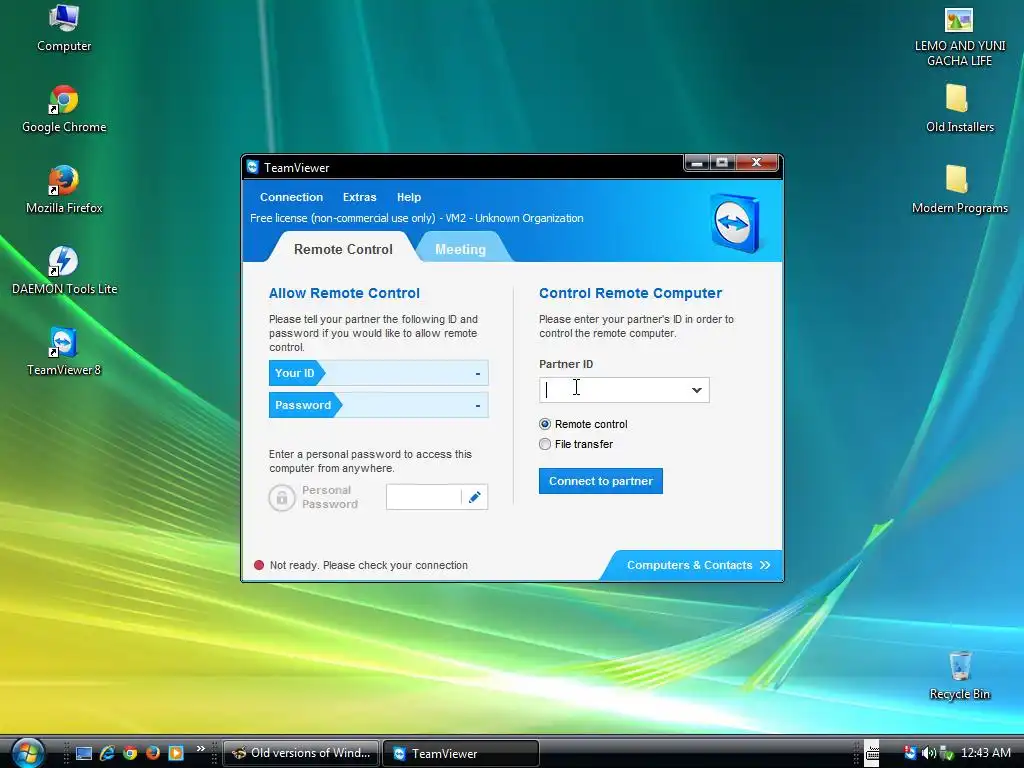The image size is (1024, 768).
Task: Click the TeamViewer taskbar button
Action: (x=460, y=753)
